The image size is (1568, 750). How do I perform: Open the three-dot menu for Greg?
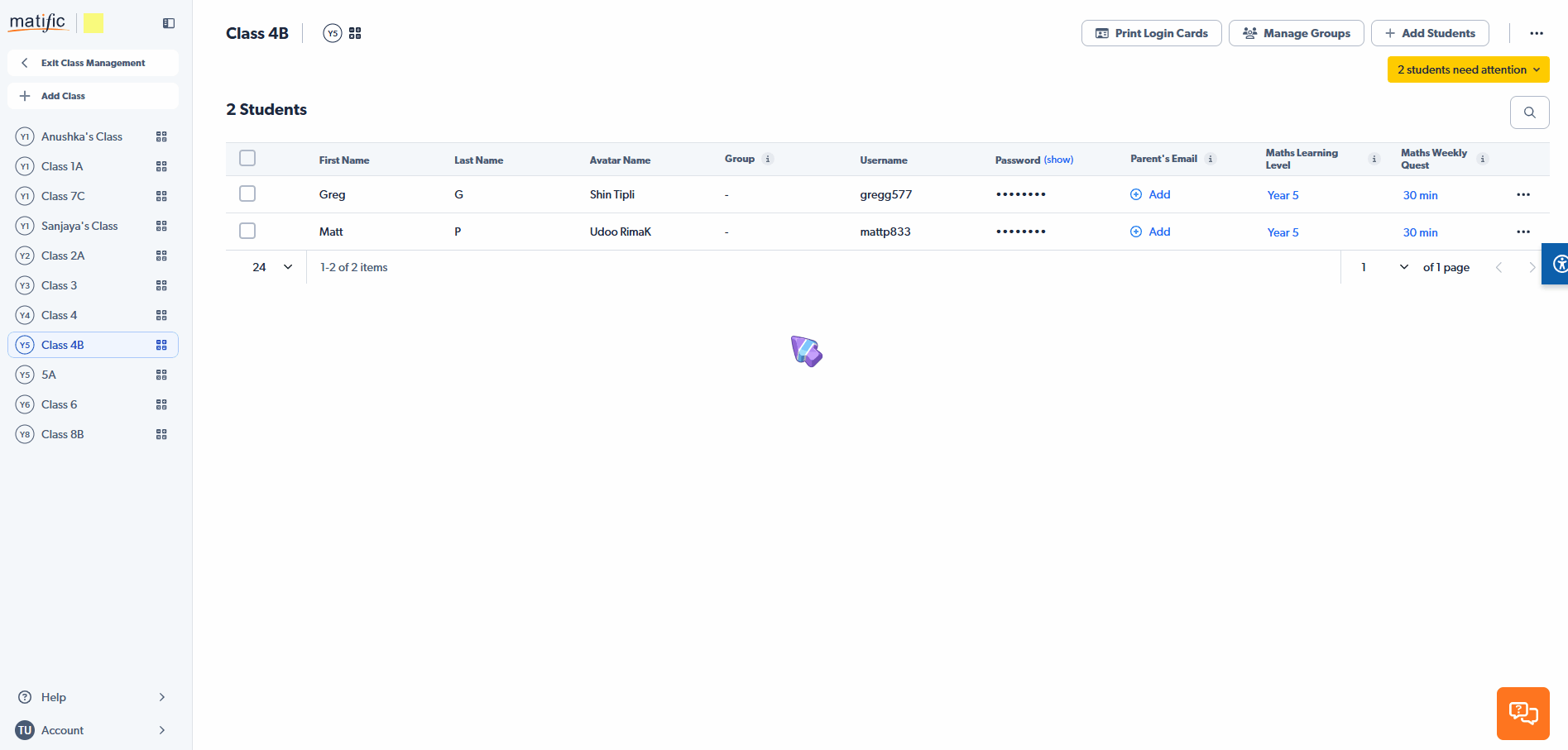click(x=1522, y=195)
